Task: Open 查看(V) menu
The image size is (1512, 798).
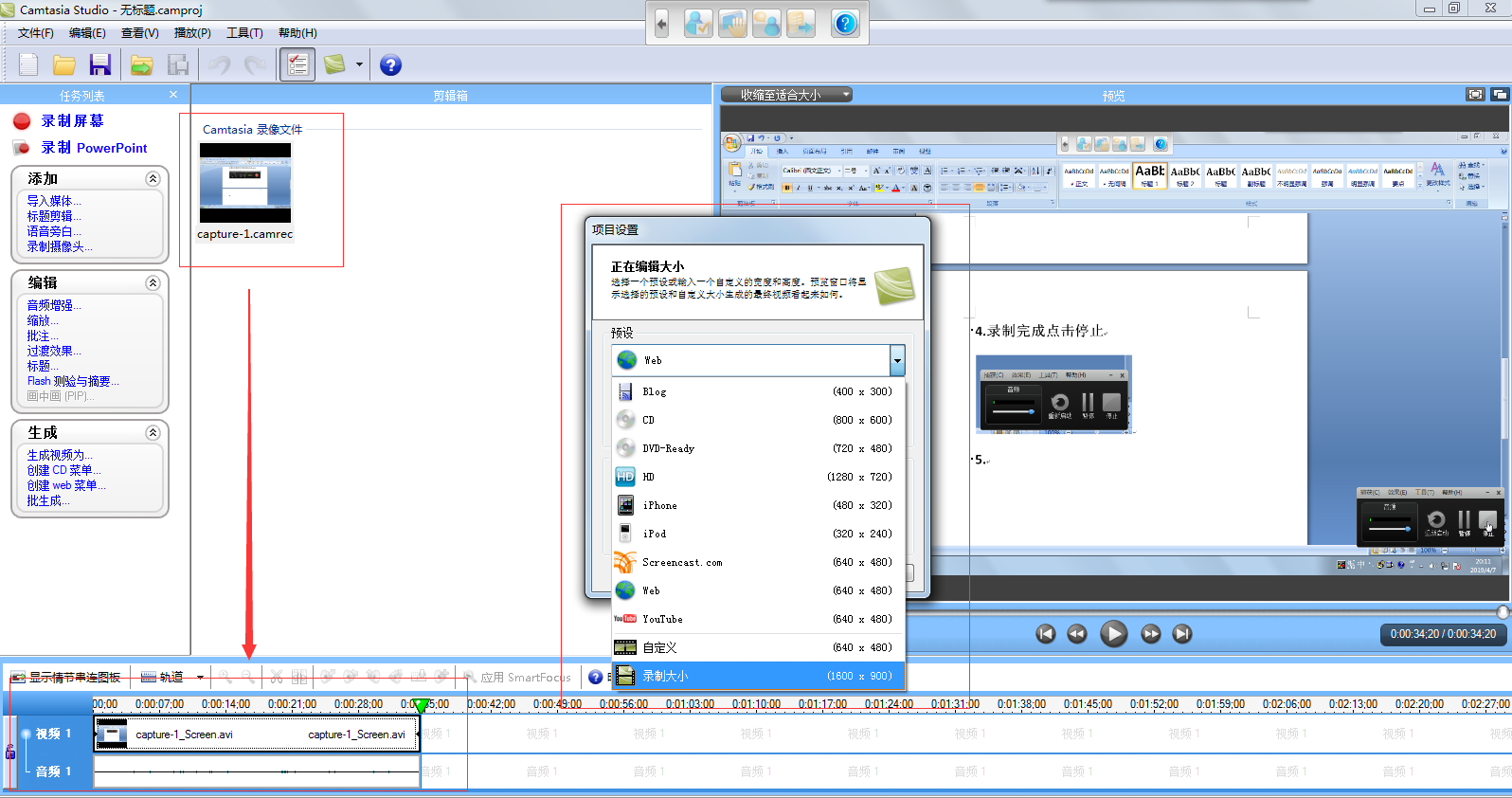Action: [x=140, y=33]
